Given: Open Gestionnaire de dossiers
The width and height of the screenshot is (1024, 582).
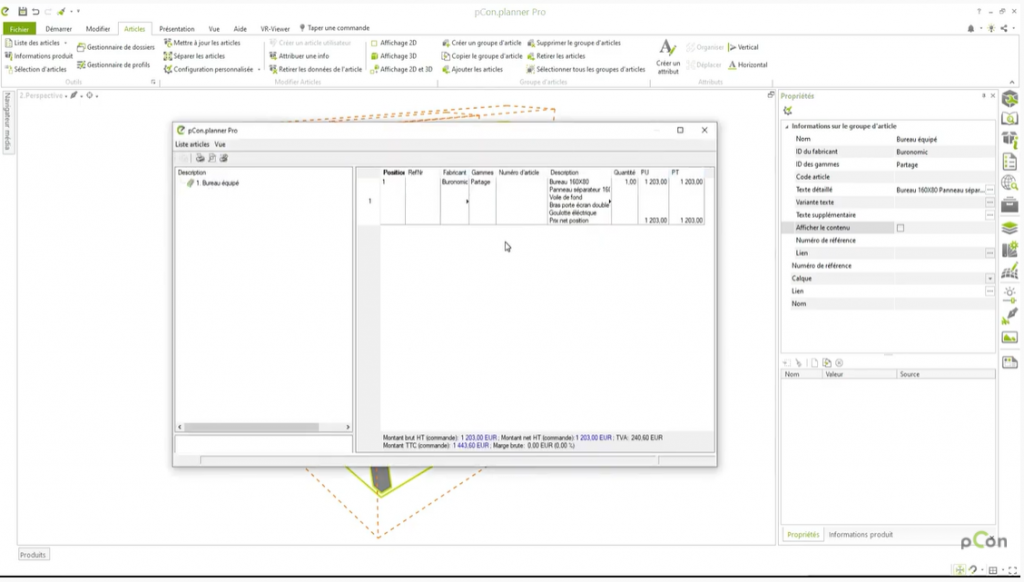Looking at the screenshot, I should coord(116,47).
